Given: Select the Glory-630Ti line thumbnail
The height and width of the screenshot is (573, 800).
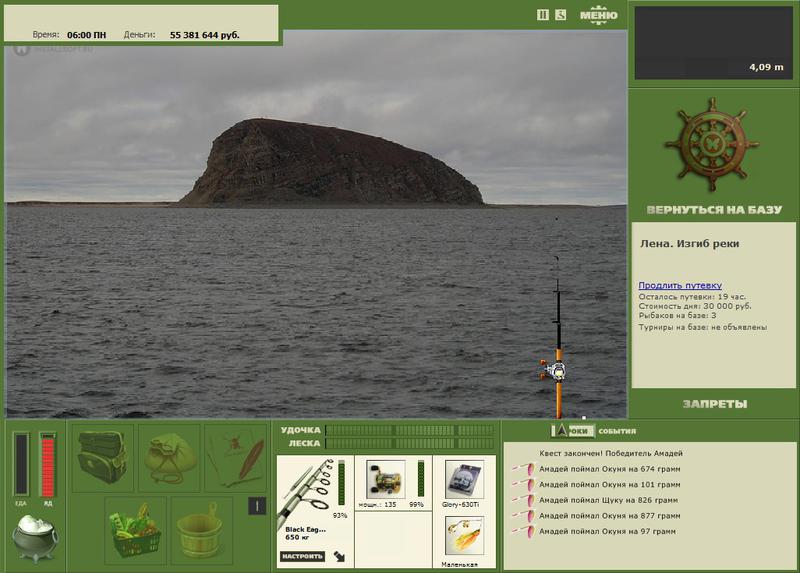Looking at the screenshot, I should click(x=464, y=479).
